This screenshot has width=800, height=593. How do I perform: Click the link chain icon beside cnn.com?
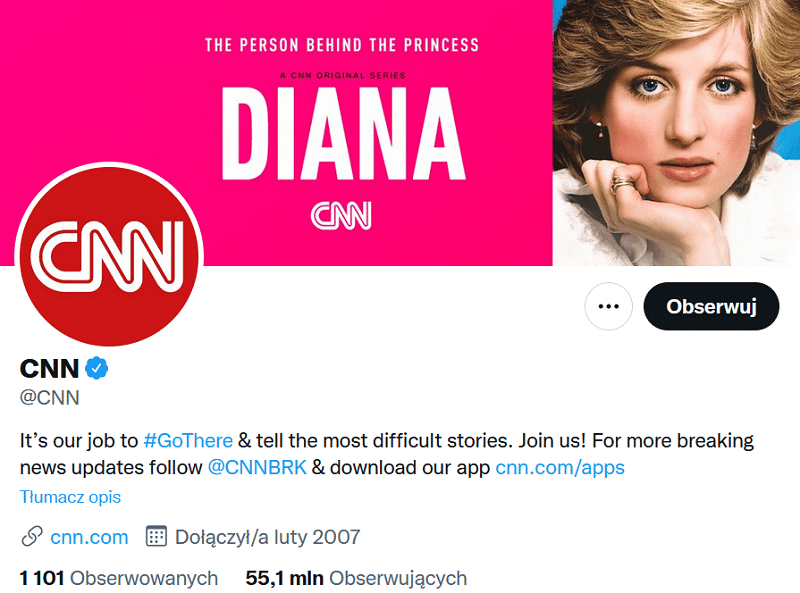[x=32, y=536]
